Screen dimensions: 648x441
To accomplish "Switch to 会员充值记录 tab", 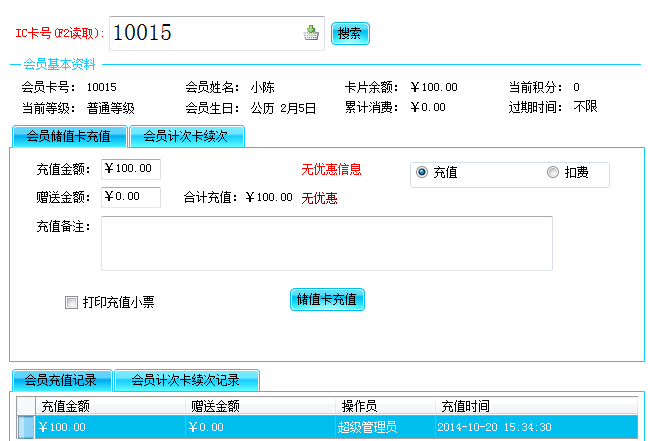I will 61,380.
